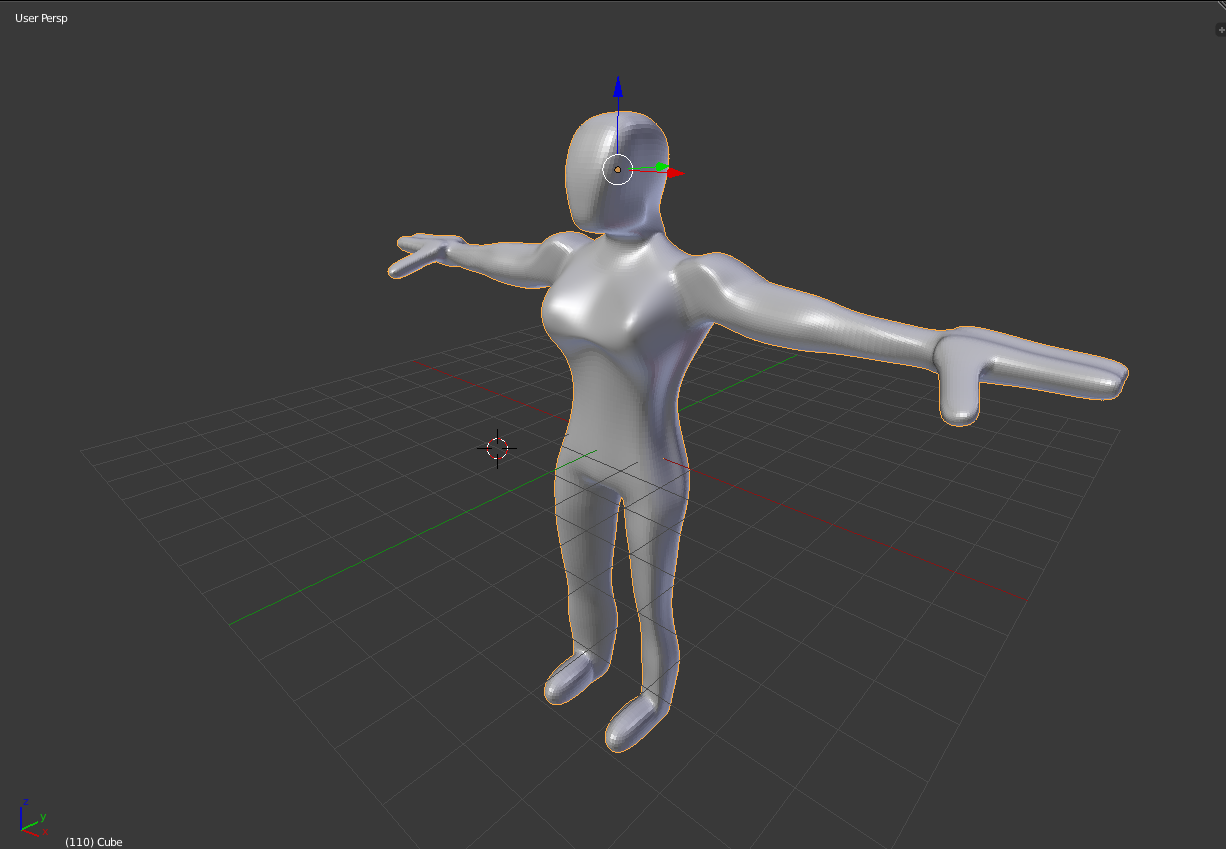
Task: Open properties region with plus tab
Action: point(1220,30)
